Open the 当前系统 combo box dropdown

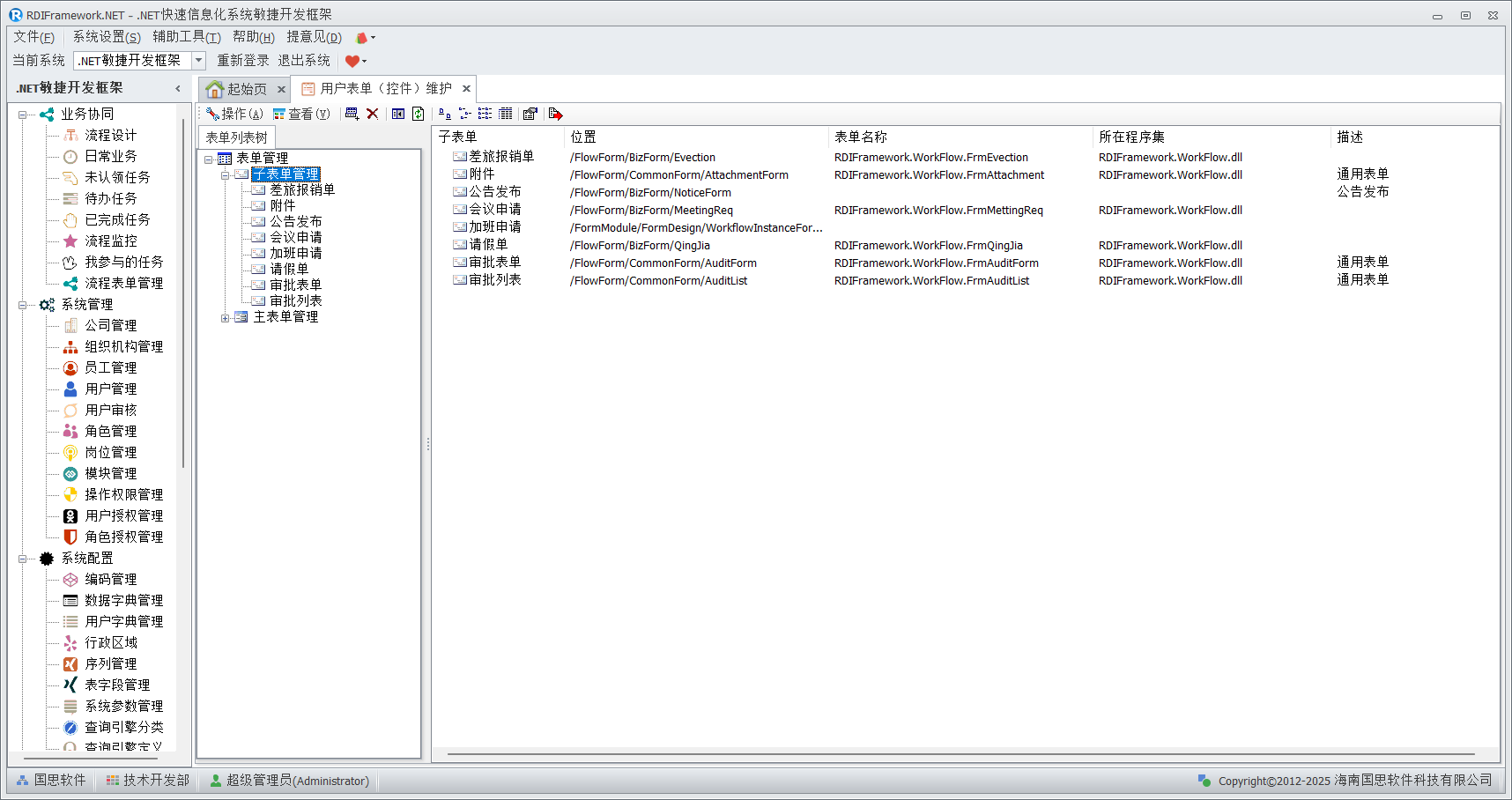pyautogui.click(x=198, y=61)
